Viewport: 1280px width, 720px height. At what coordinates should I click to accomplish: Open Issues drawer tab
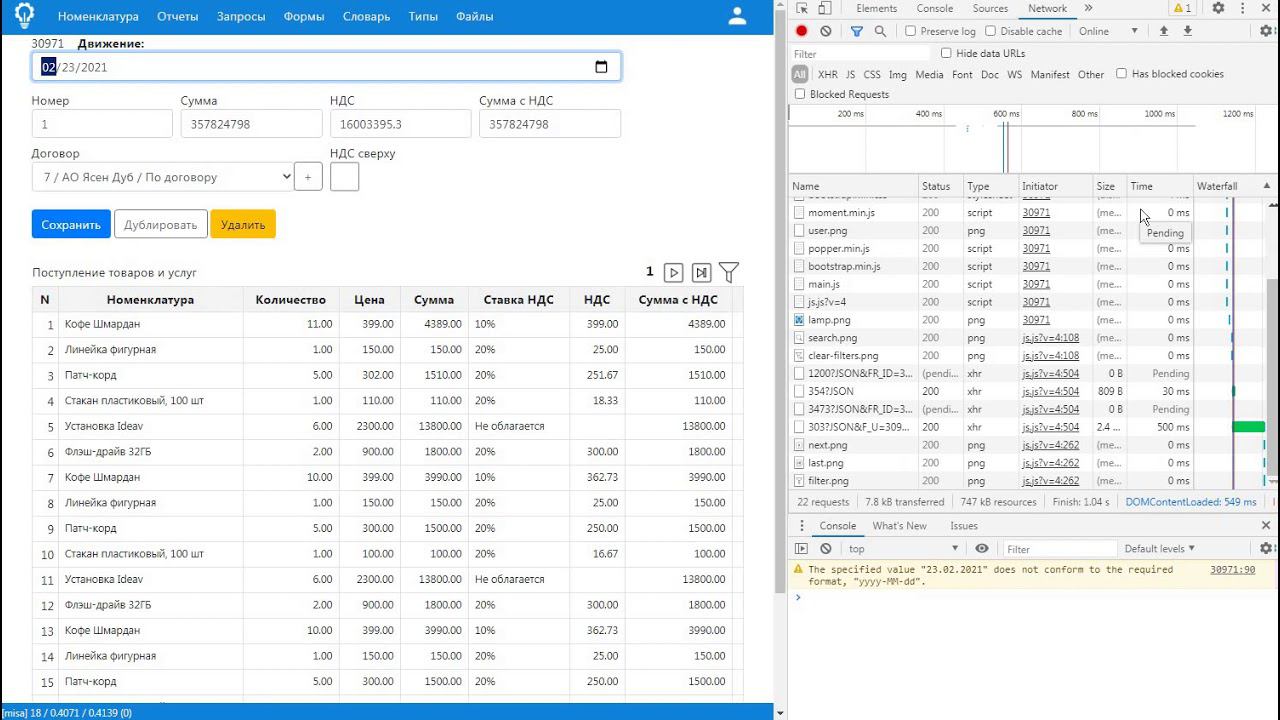pos(964,526)
